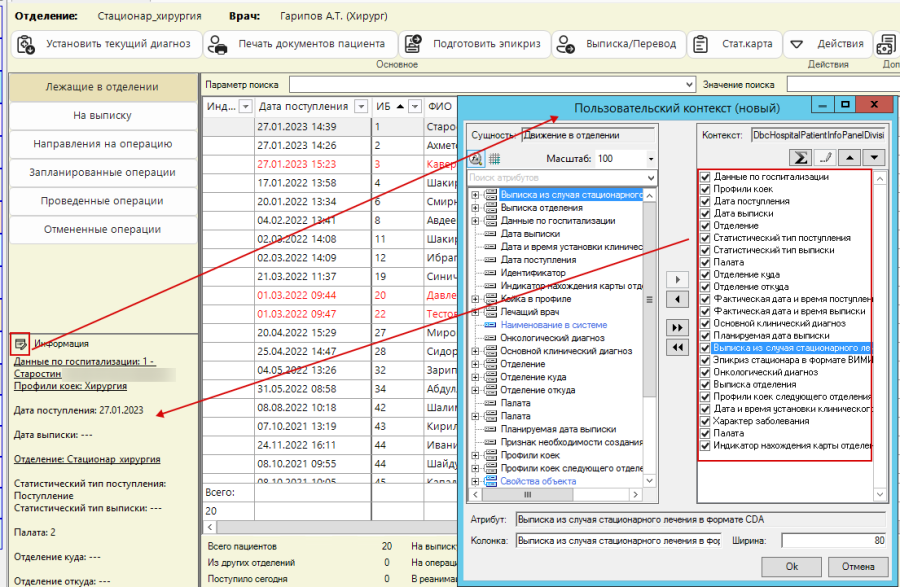Expand Профили коек tree node

[475, 455]
